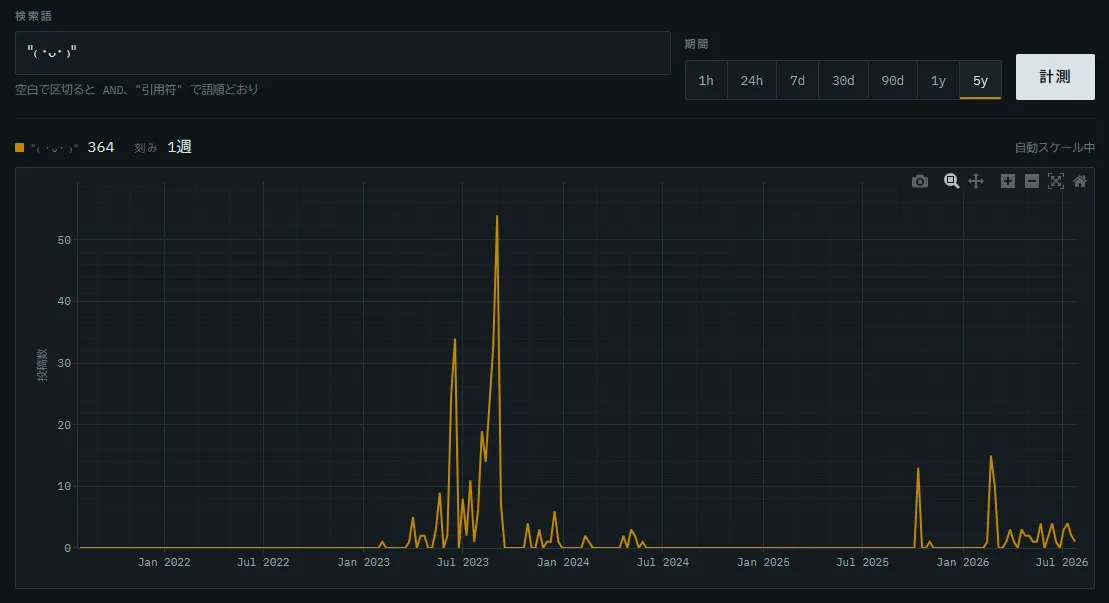Image resolution: width=1109 pixels, height=603 pixels.
Task: Click the Autoscale icon on chart
Action: tap(1056, 181)
